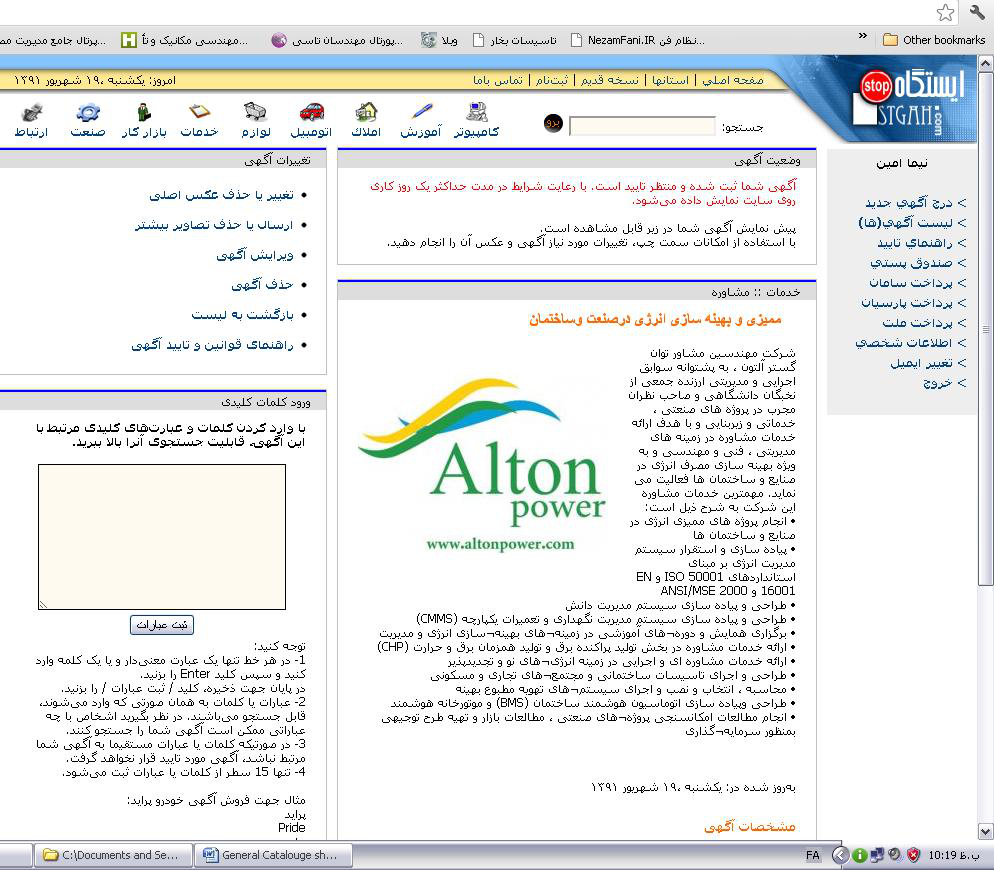Screen dimensions: 994x870
Task: Open the education category icon (آموزش)
Action: (x=421, y=112)
